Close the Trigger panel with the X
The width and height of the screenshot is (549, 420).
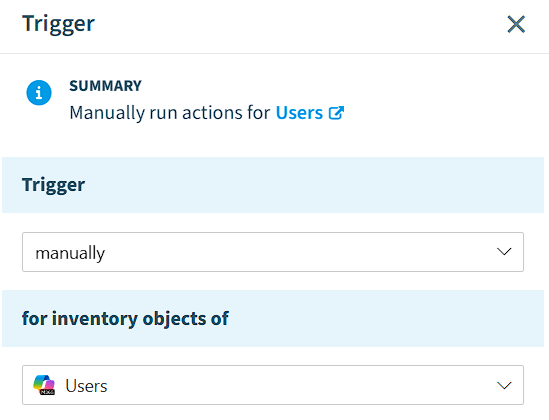[x=516, y=24]
